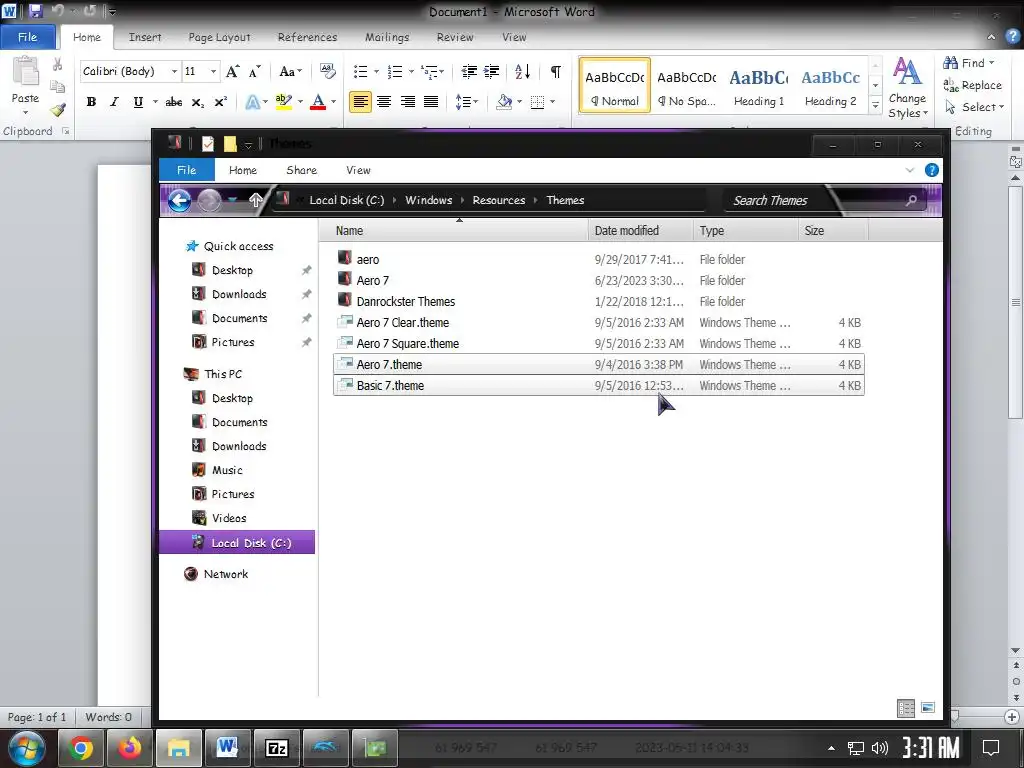
Task: Open 7-Zip from taskbar
Action: click(277, 748)
